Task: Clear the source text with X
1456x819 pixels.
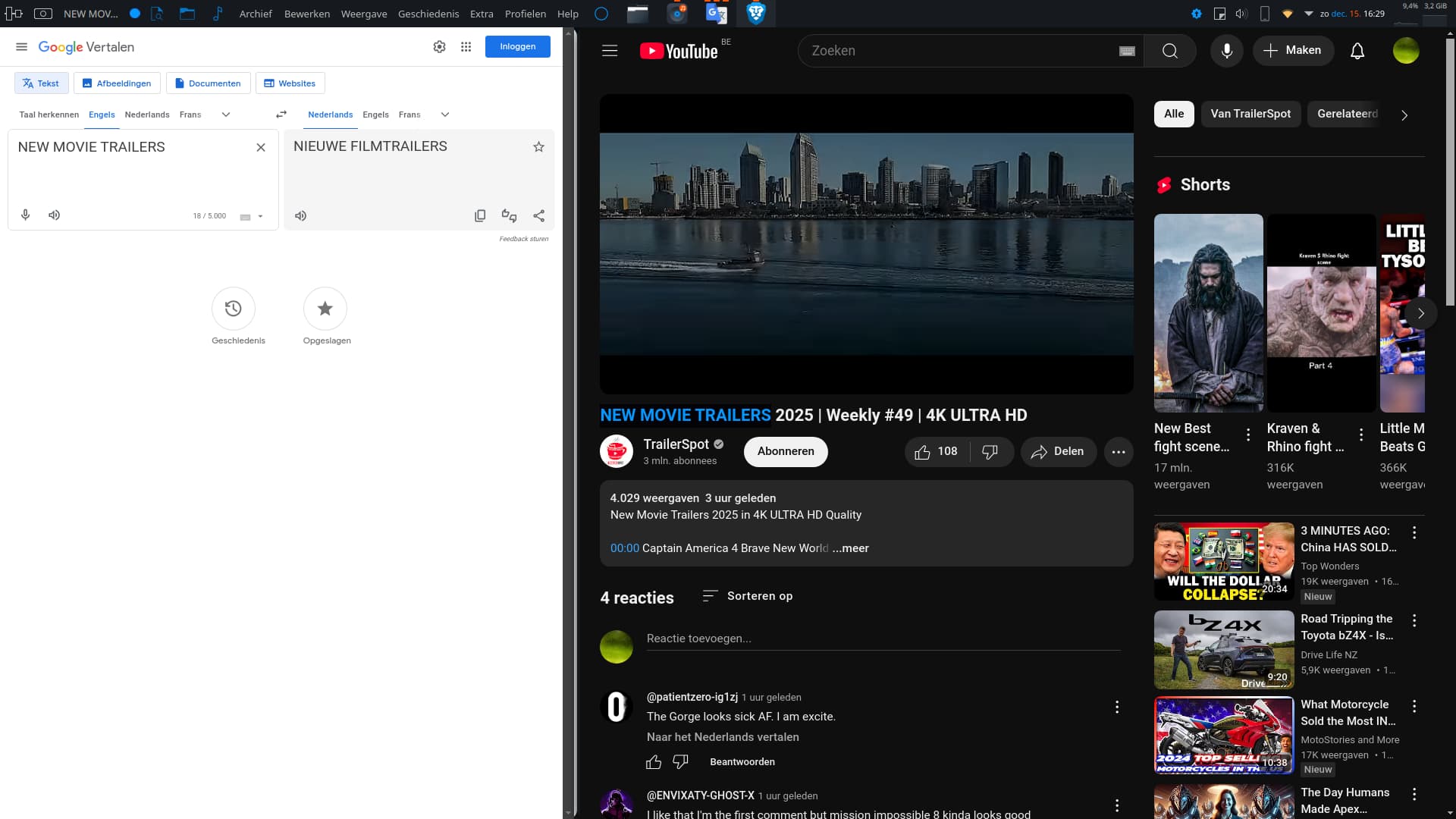Action: coord(261,147)
